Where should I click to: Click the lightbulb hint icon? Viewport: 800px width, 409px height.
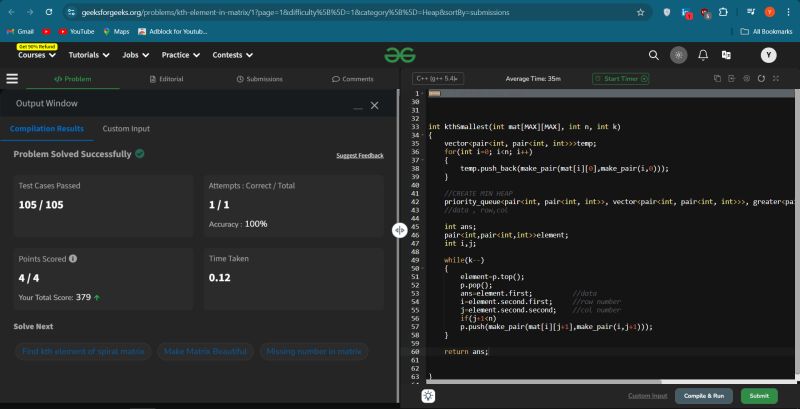pos(428,395)
